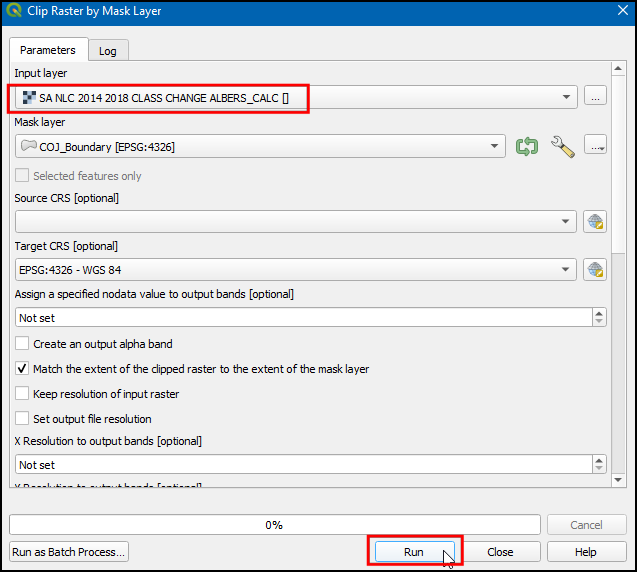Viewport: 637px width, 572px height.
Task: Open the Mask layer COJ_Boundary dropdown
Action: coord(494,147)
